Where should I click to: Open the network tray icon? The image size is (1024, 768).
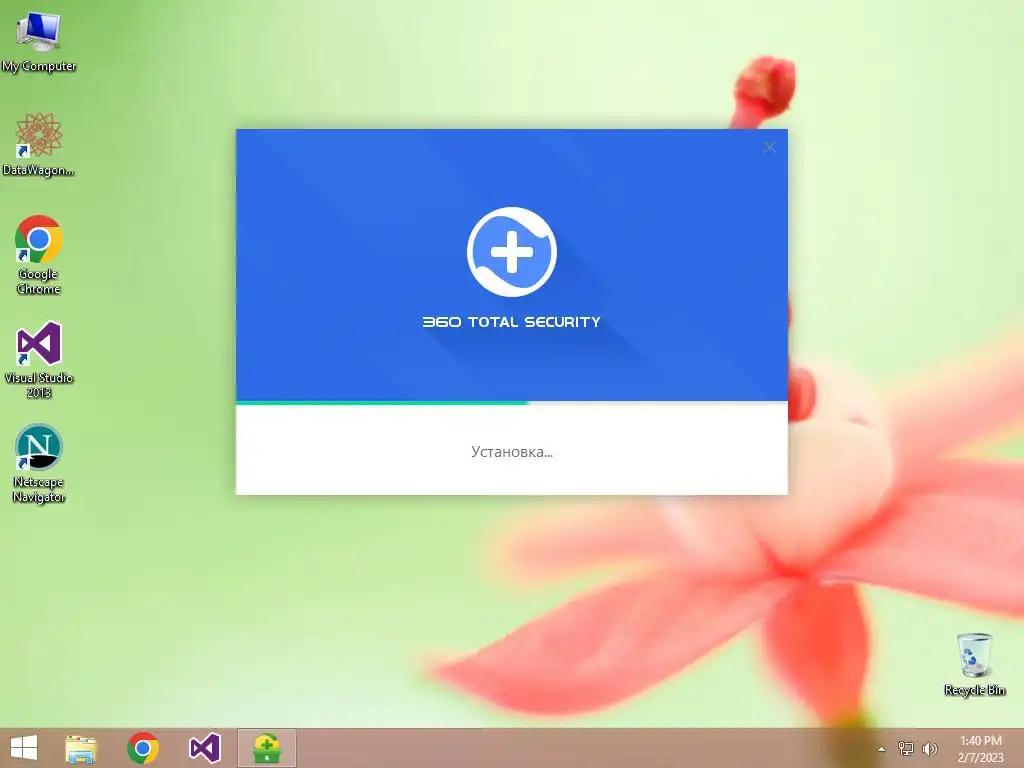[906, 748]
